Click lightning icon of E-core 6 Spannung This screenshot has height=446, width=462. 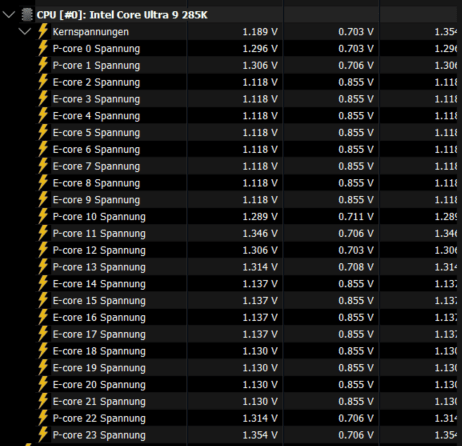[43, 149]
